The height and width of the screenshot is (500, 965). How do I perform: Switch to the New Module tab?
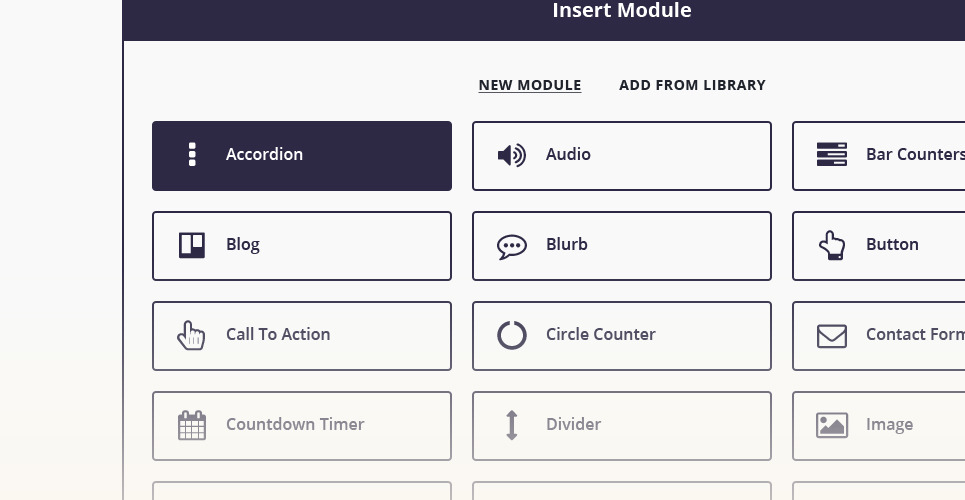click(529, 85)
